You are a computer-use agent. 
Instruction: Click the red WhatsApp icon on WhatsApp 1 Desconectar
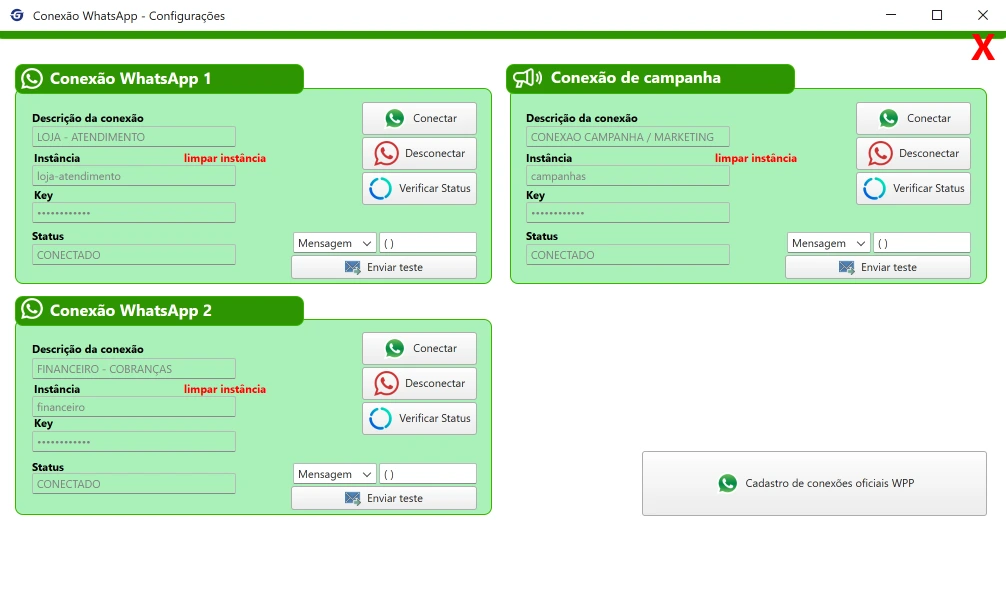point(386,153)
